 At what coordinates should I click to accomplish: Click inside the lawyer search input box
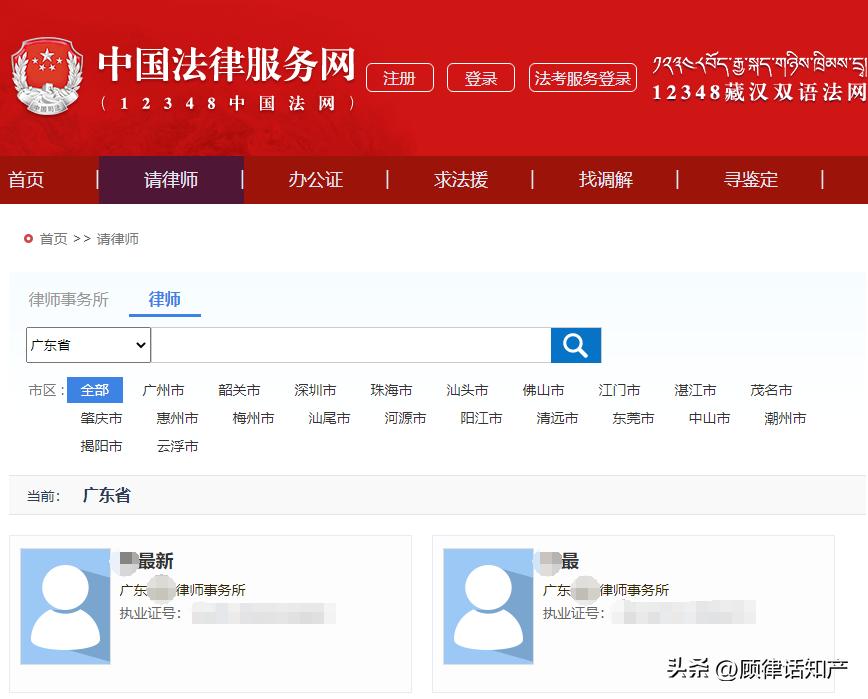[350, 345]
